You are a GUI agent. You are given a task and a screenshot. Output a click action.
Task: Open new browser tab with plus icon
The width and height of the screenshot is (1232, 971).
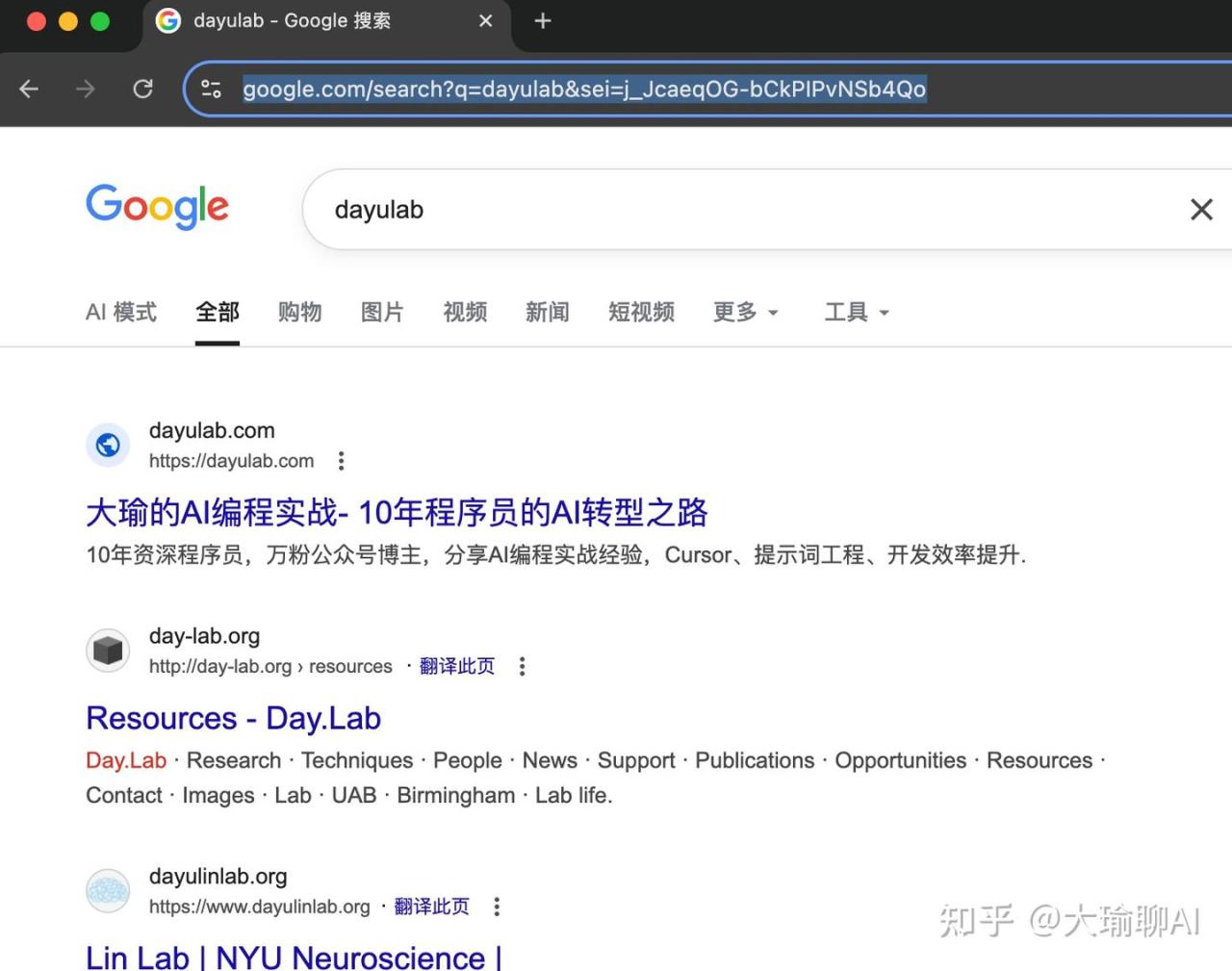pyautogui.click(x=543, y=21)
